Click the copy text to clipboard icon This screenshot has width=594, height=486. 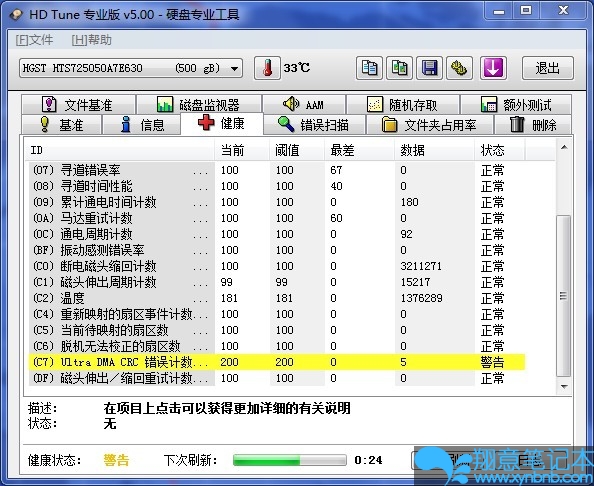click(x=369, y=68)
